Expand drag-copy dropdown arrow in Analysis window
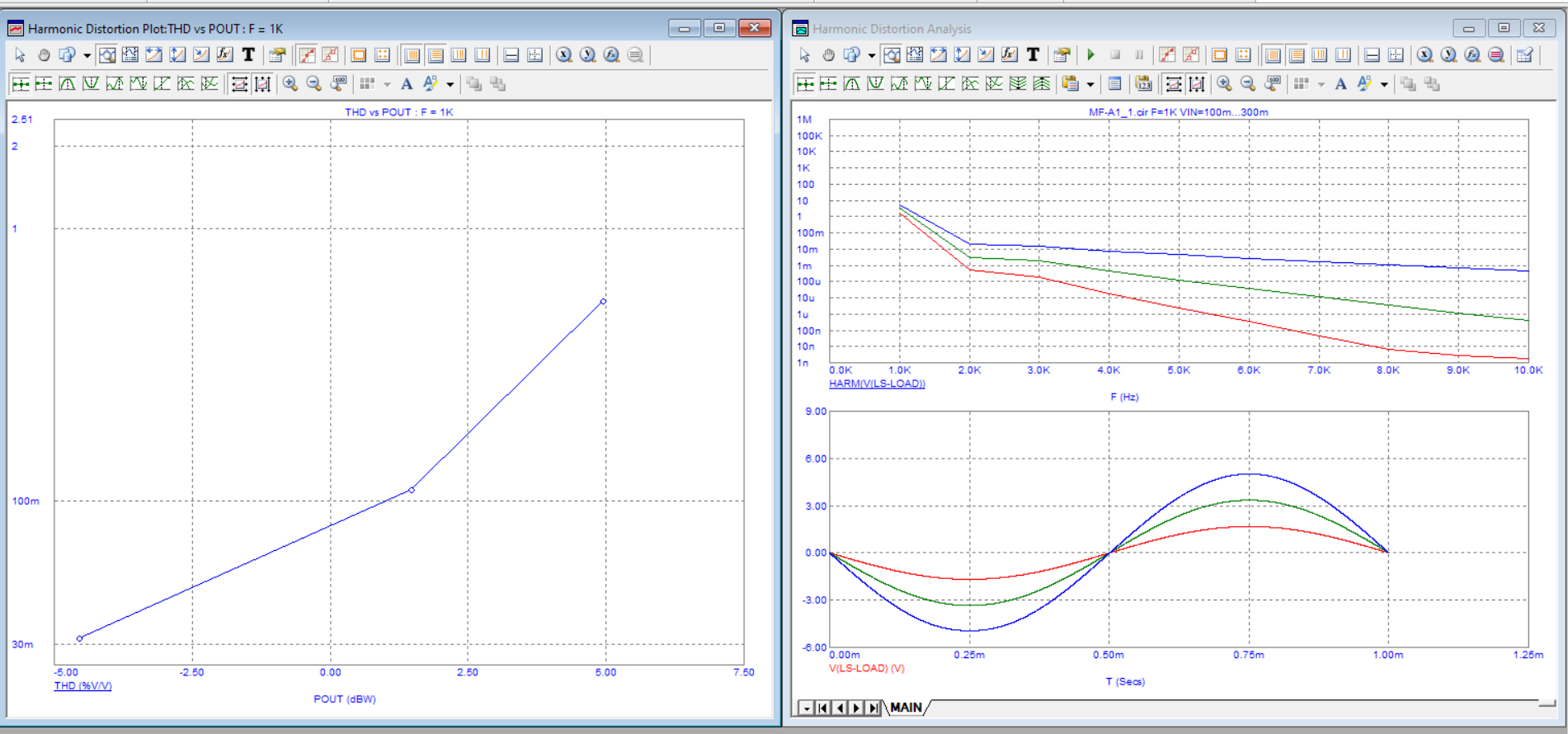This screenshot has height=734, width=1568. [x=871, y=55]
